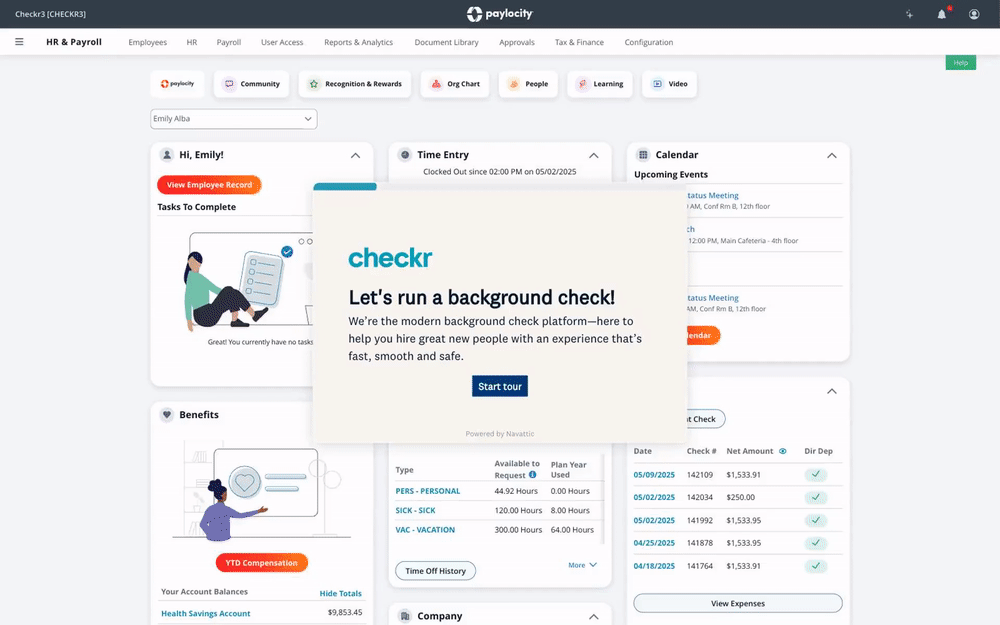
Task: Click direct deposit checkmark for check 141764
Action: click(x=816, y=566)
